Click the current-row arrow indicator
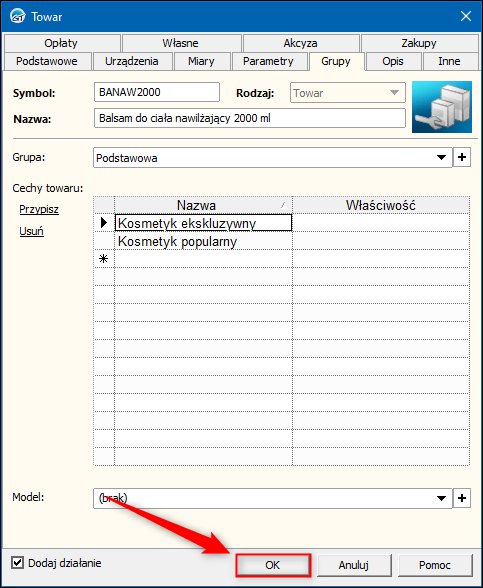483x588 pixels. click(104, 223)
